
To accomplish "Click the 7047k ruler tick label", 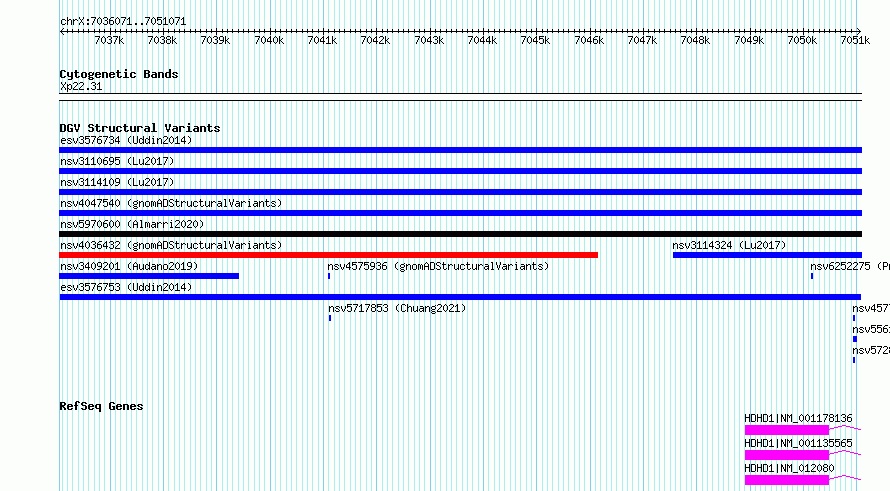I will (x=643, y=40).
